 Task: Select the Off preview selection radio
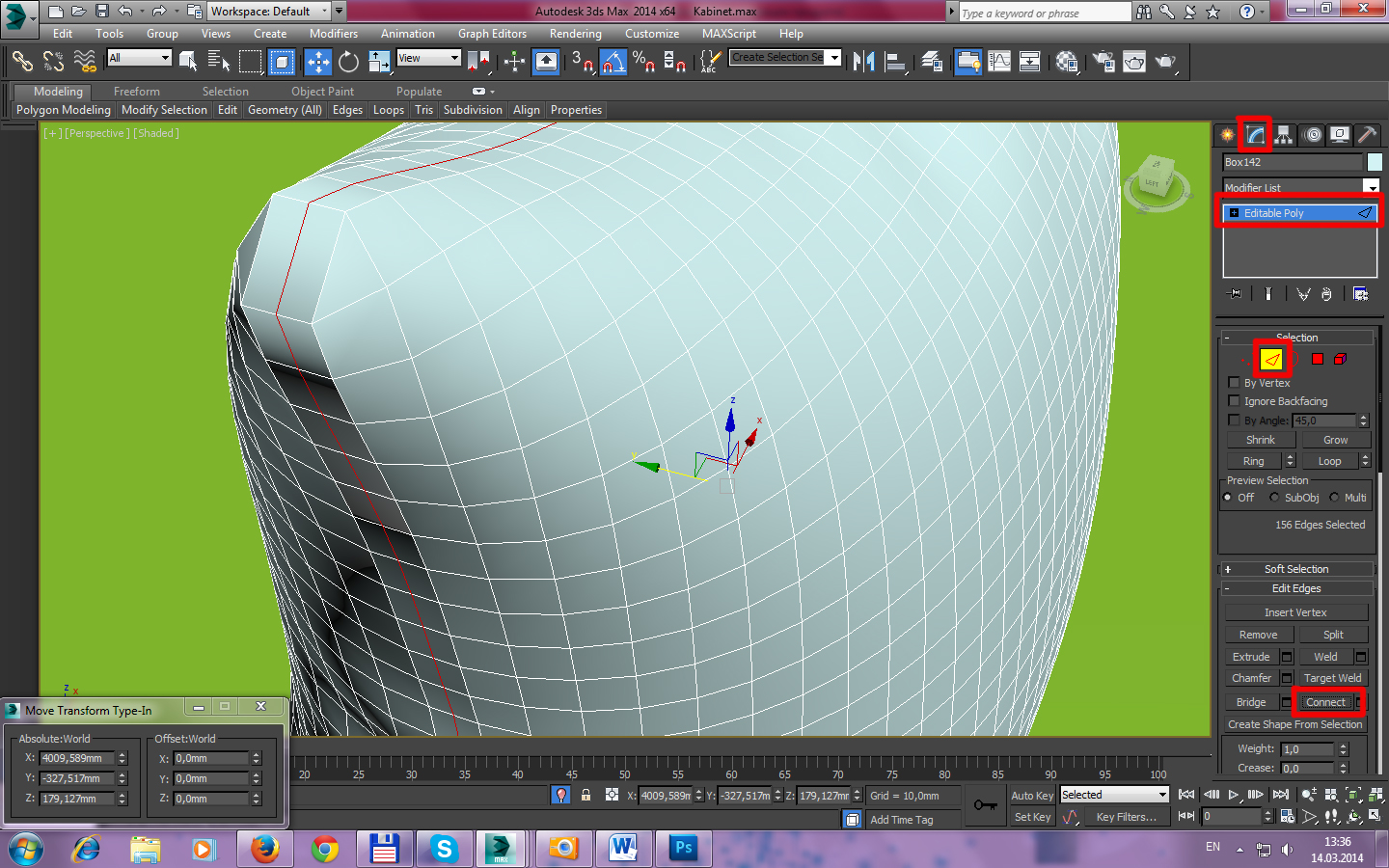tap(1228, 498)
